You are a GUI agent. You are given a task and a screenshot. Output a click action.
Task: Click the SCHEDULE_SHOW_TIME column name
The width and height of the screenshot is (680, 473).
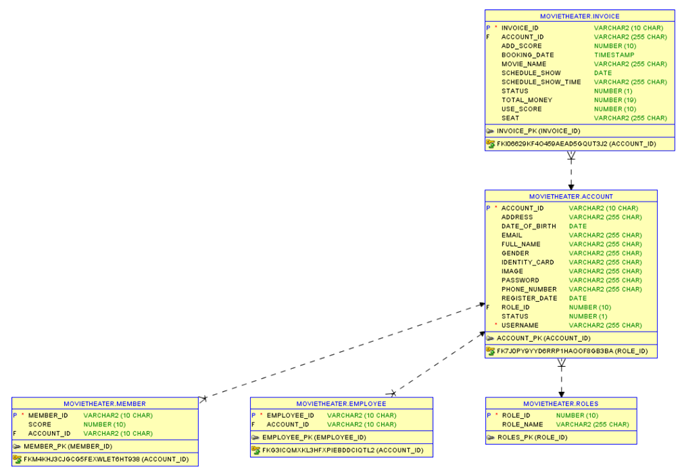(x=541, y=82)
